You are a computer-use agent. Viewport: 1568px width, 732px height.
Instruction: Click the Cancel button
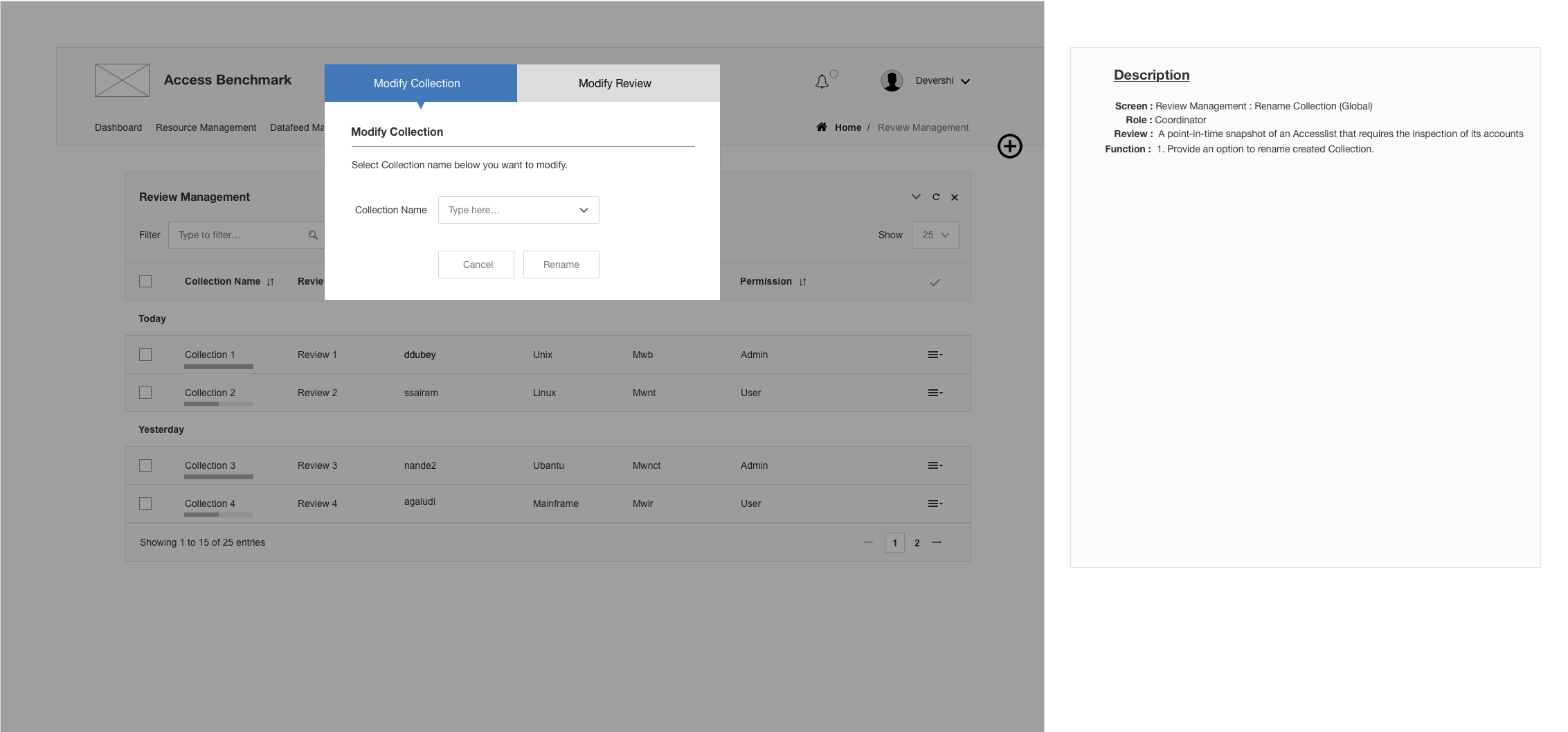tap(476, 265)
